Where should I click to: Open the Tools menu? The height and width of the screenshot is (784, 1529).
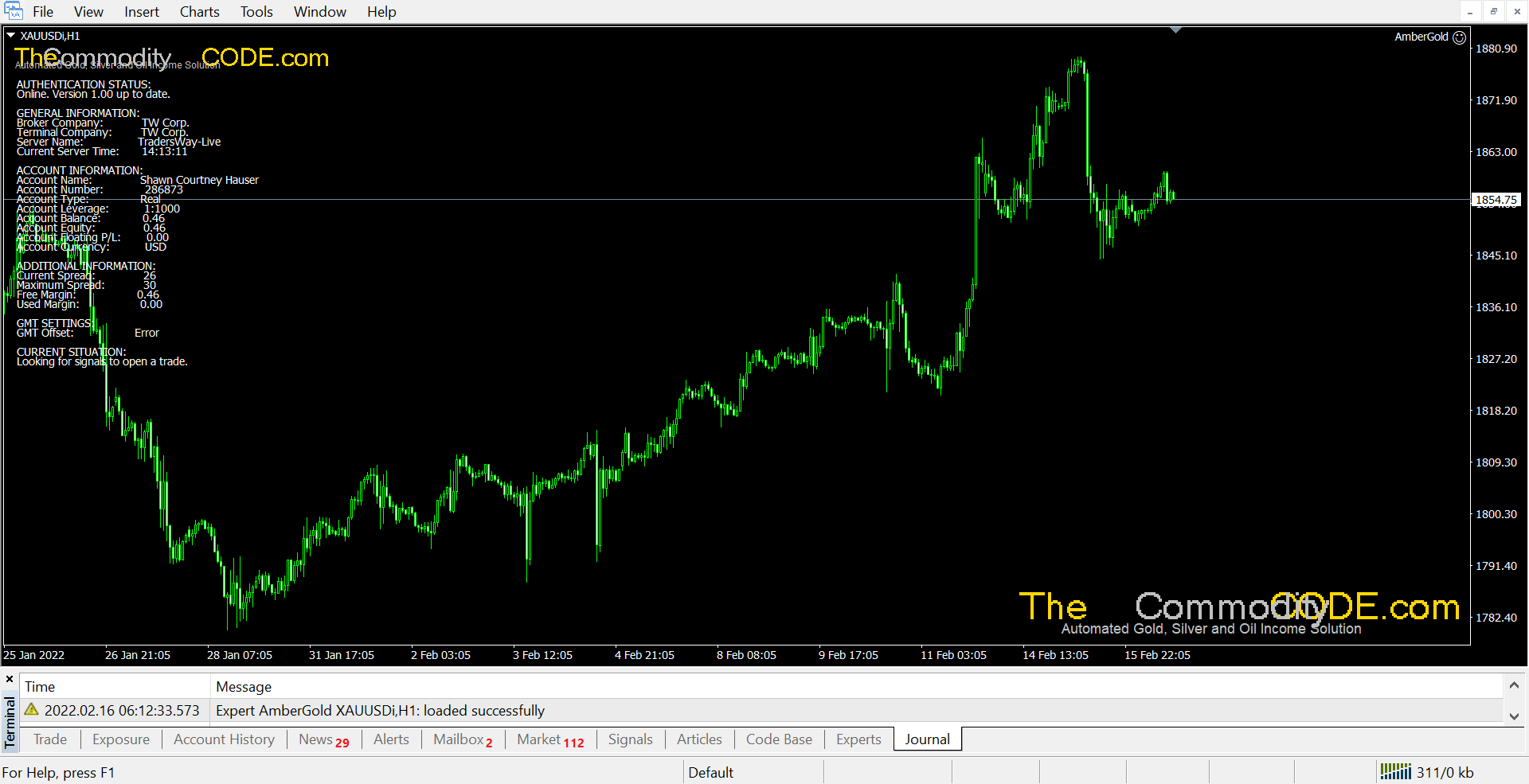[x=256, y=12]
